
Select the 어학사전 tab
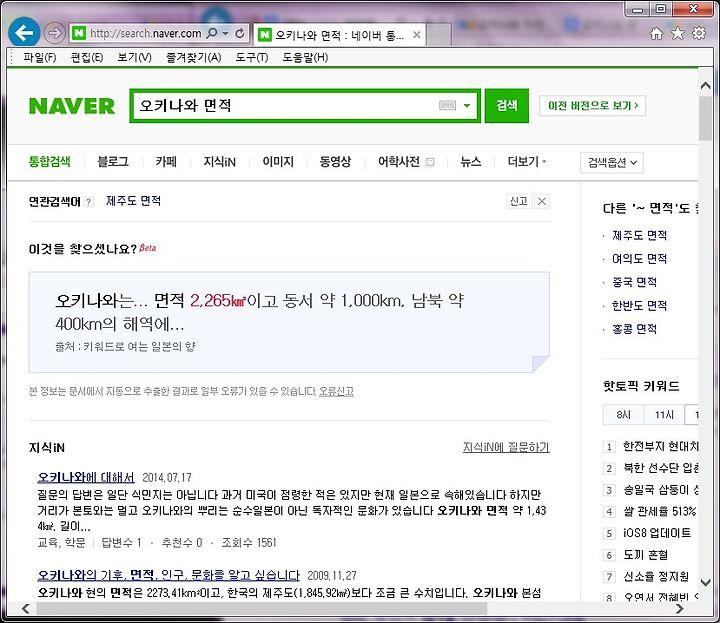(x=399, y=162)
